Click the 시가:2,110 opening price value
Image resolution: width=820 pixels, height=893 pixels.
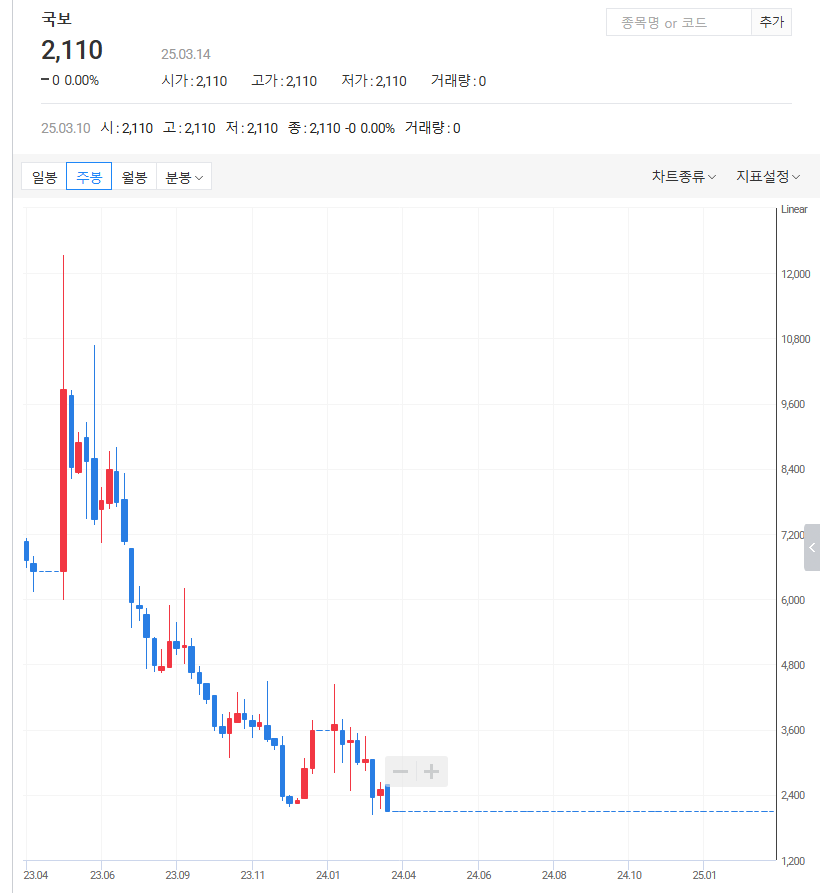point(194,81)
